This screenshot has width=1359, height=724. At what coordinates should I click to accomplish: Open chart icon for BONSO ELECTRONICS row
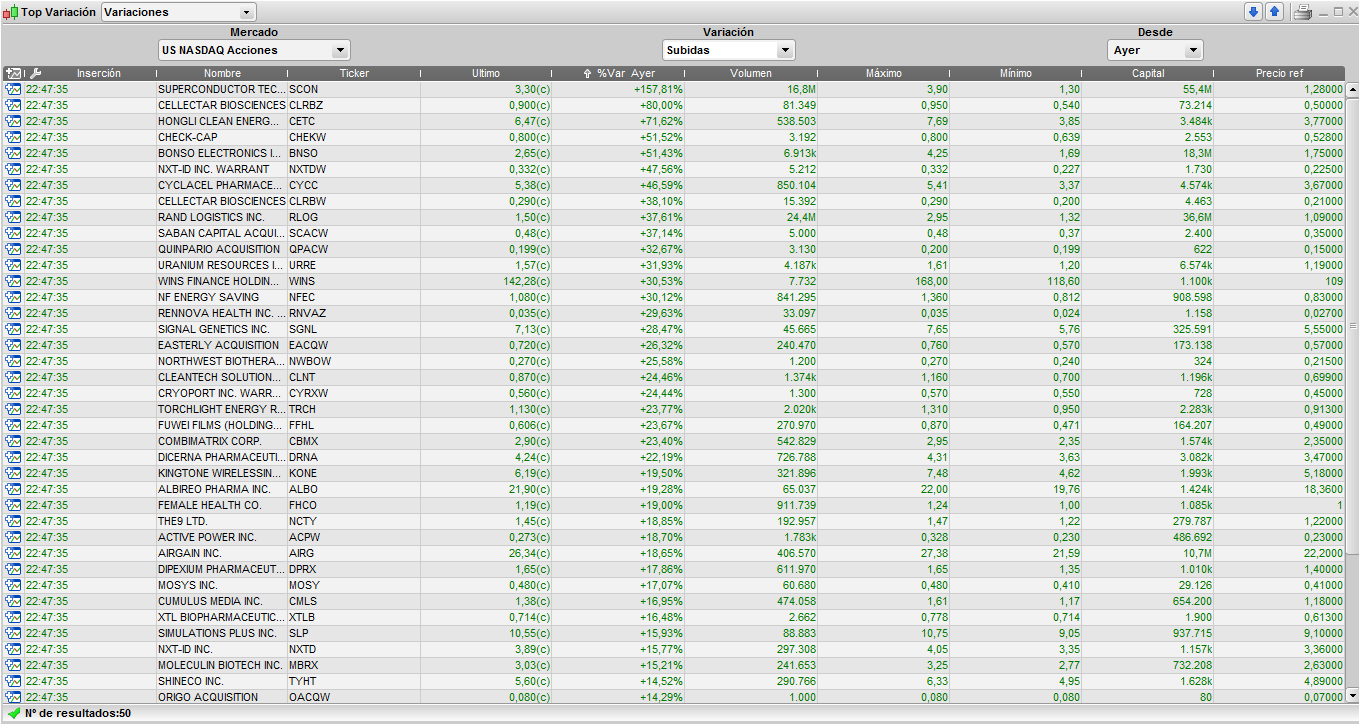click(x=13, y=153)
